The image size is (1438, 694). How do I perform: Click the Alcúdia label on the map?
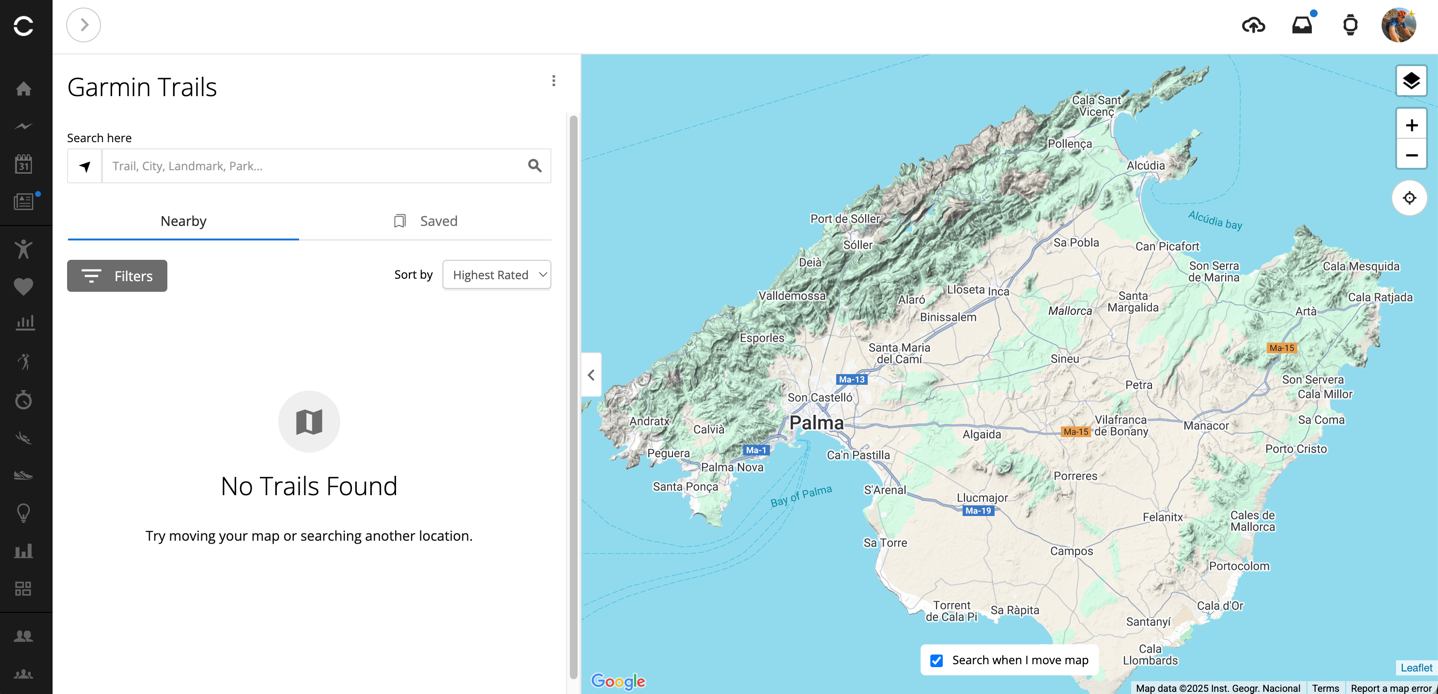tap(1145, 166)
